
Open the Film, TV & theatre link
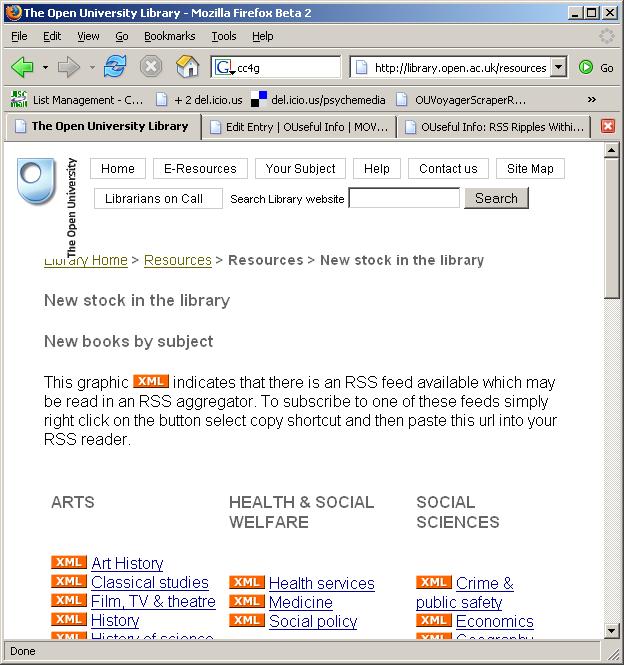pos(153,601)
